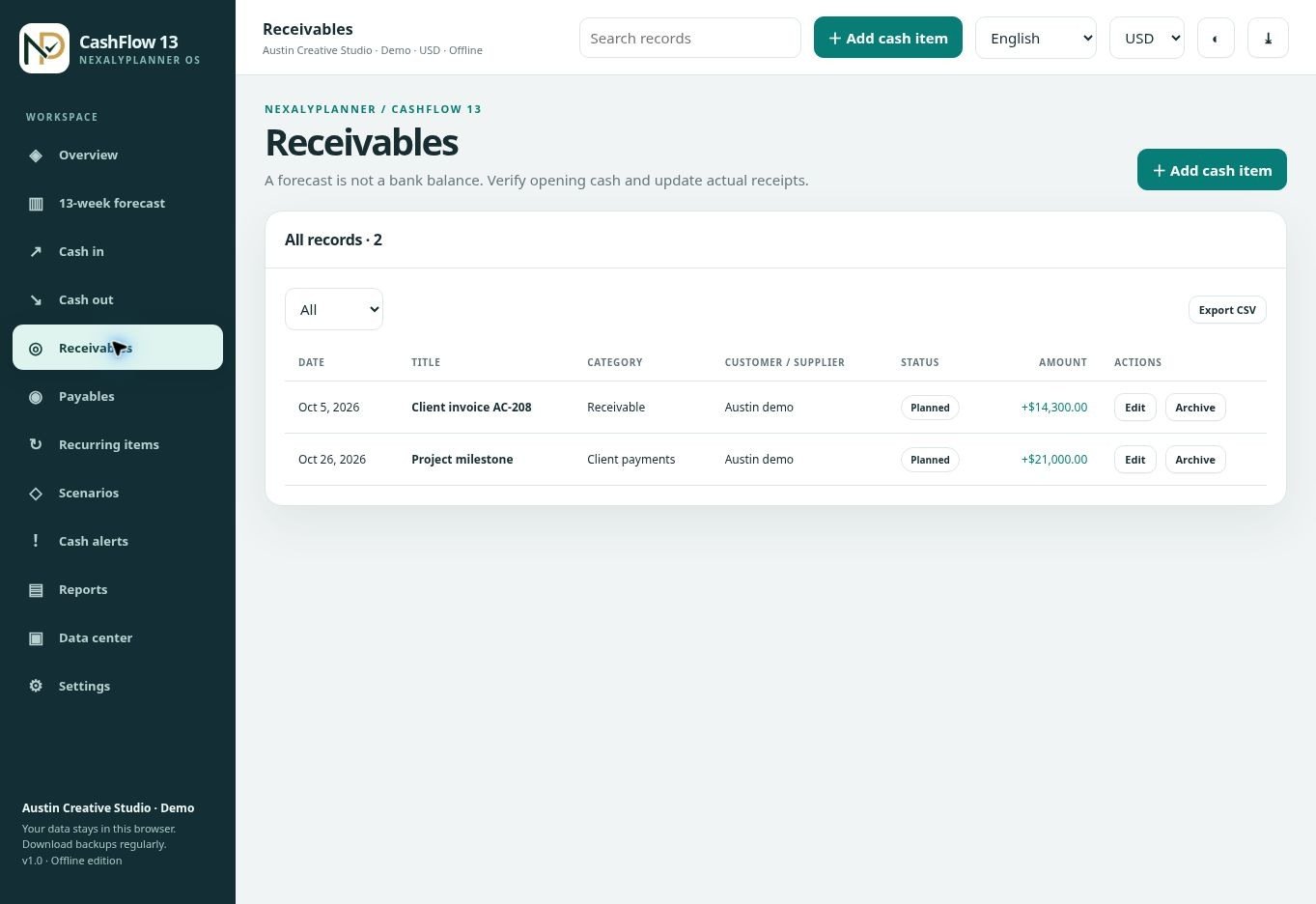
Task: Open the 13-week forecast page
Action: click(x=118, y=203)
